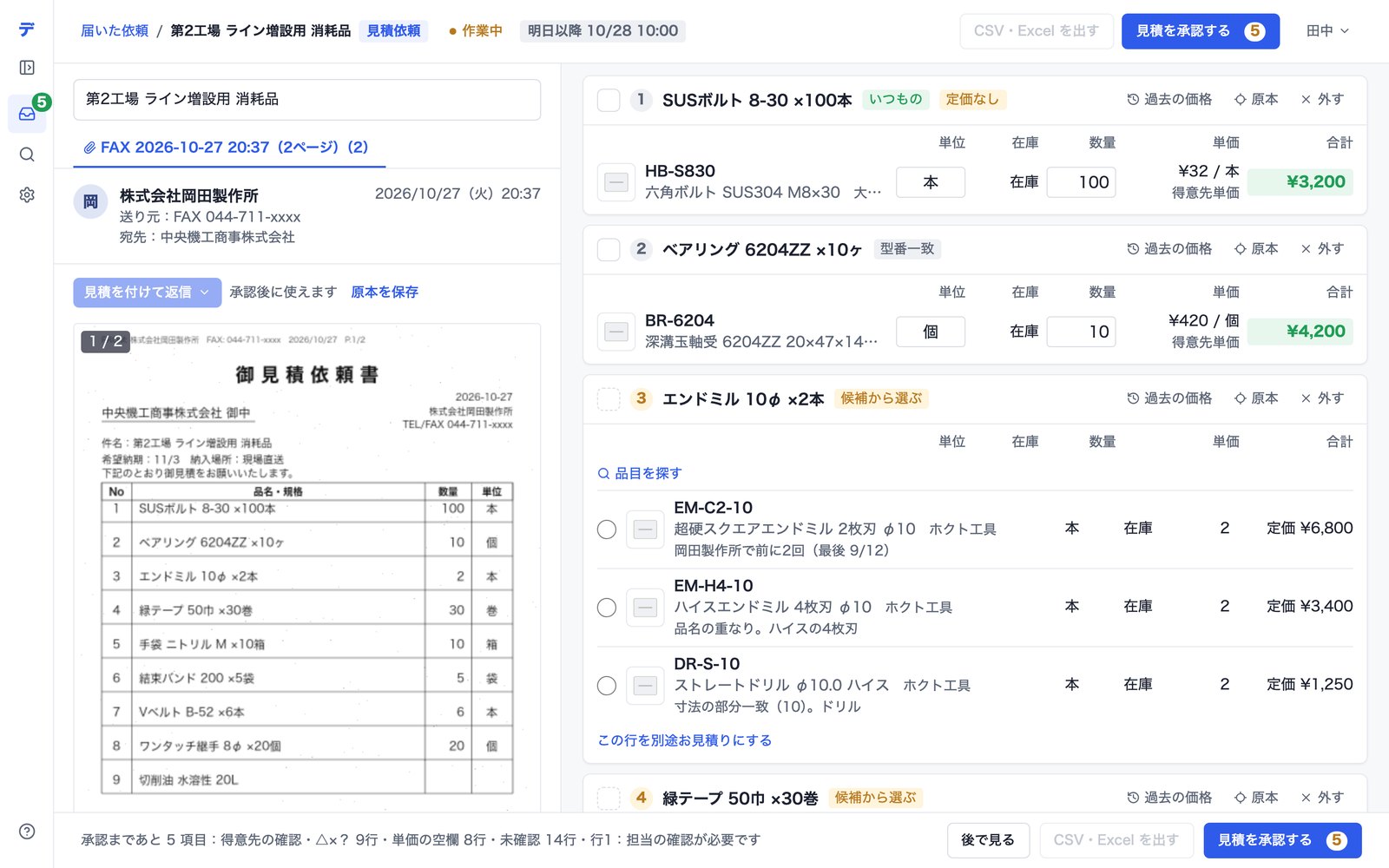Click the green ¥3,200 total cell
This screenshot has width=1389, height=868.
coord(1300,182)
